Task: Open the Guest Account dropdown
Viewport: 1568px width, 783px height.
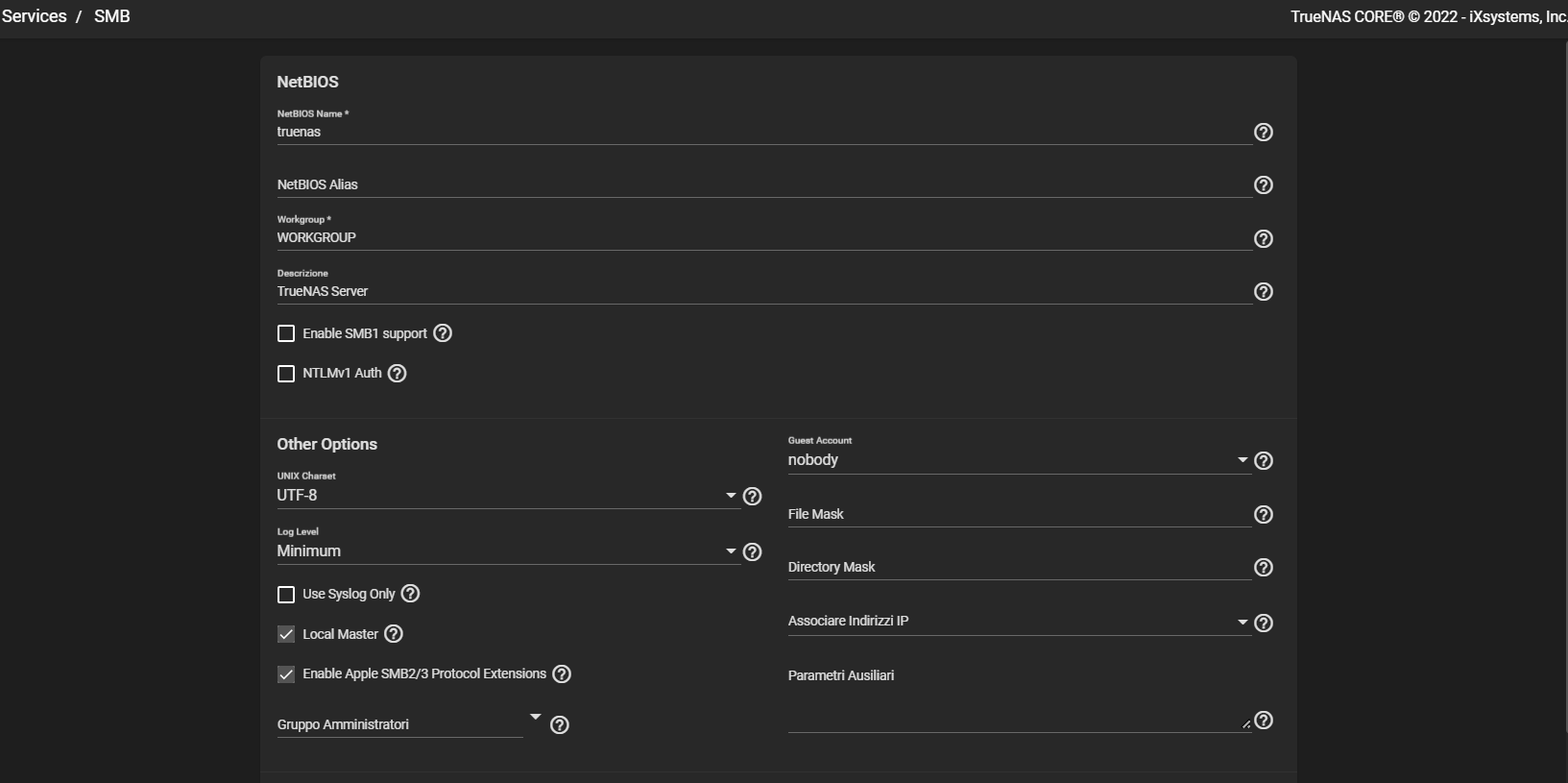Action: tap(1019, 460)
